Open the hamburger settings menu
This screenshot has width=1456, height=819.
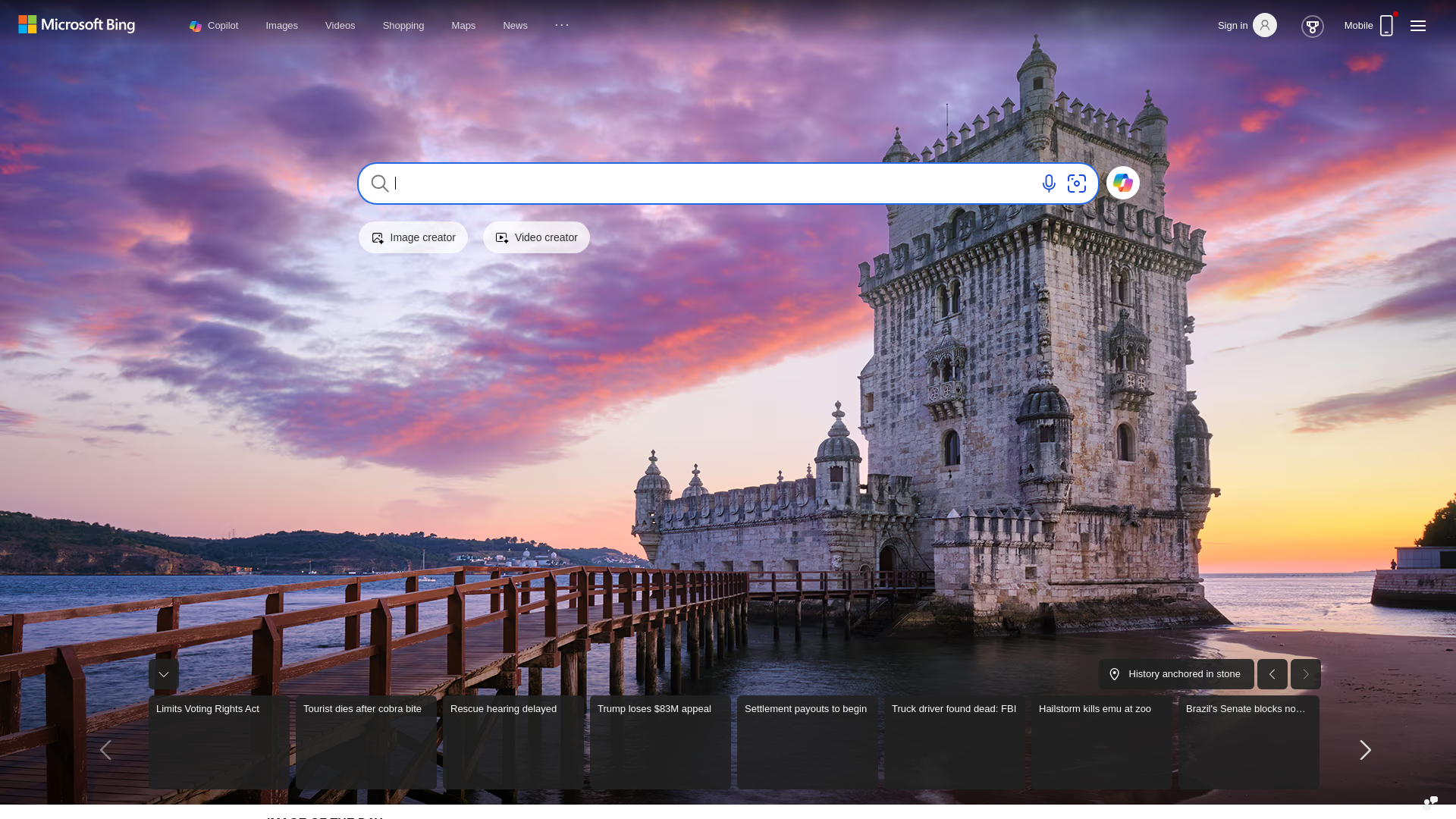(x=1417, y=26)
